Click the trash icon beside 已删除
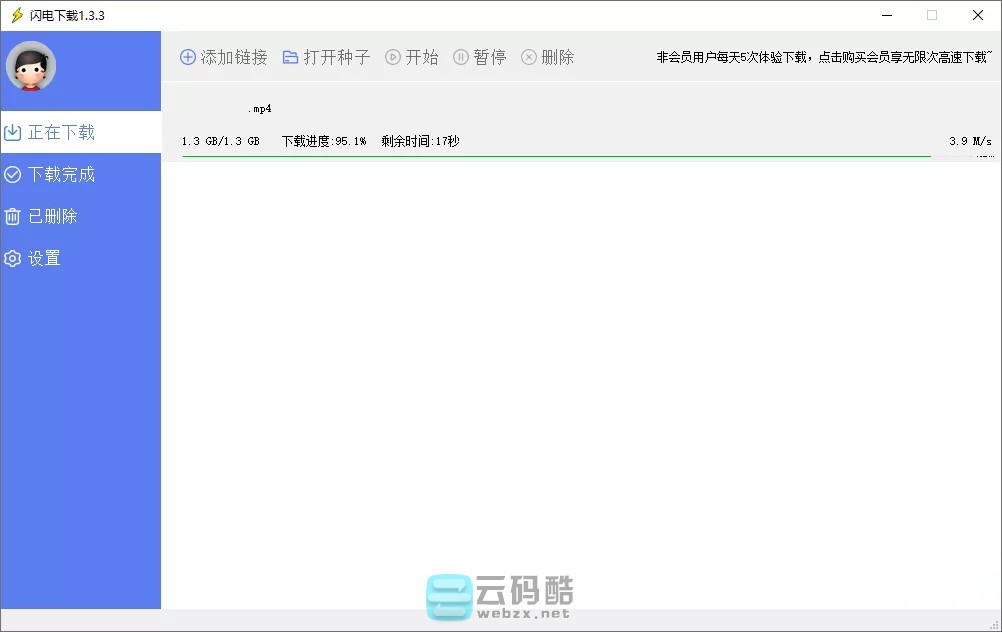The width and height of the screenshot is (1002, 632). point(13,216)
